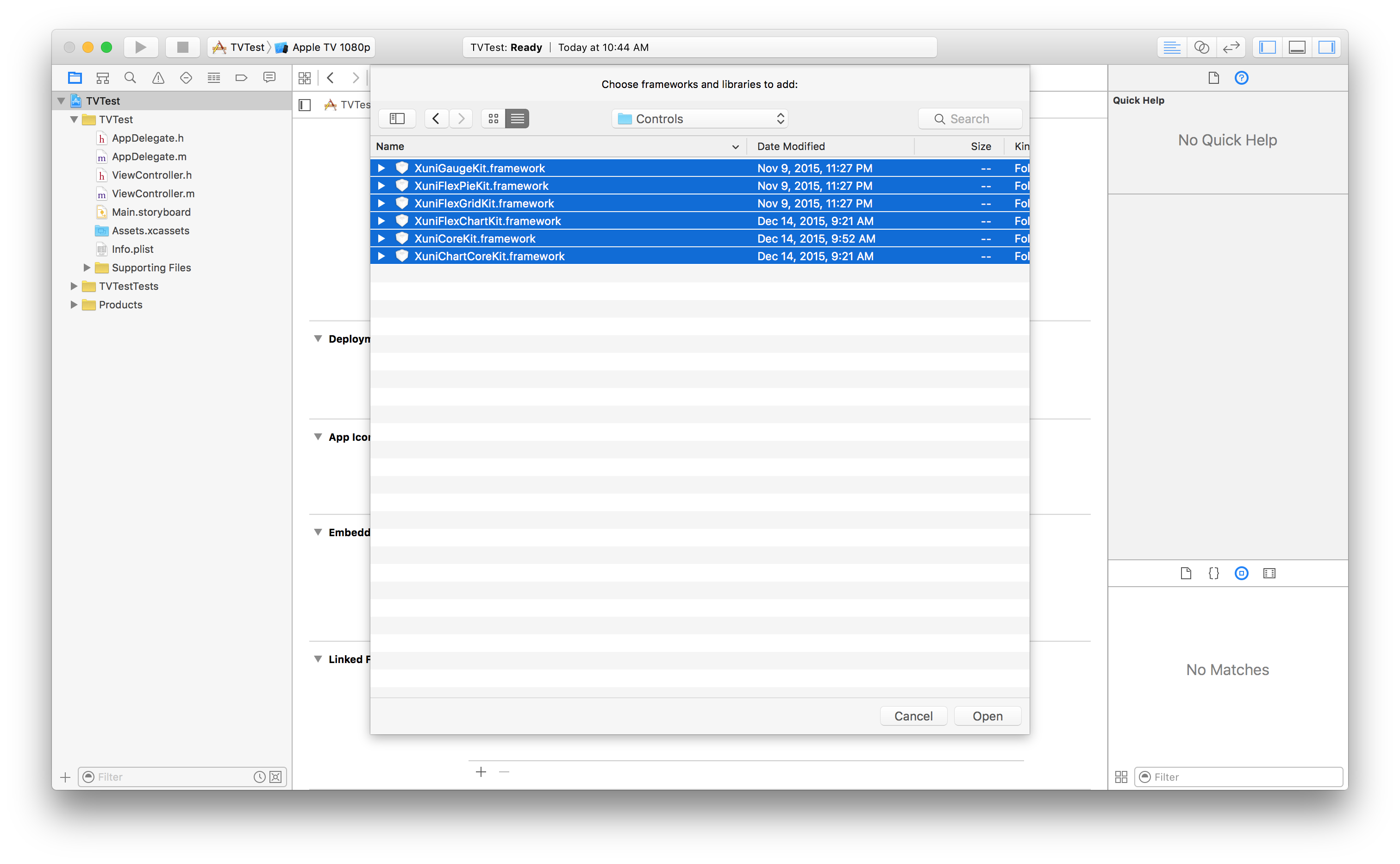Screen dimensions: 1400x864
Task: Open the Test navigator diamond icon
Action: (186, 78)
